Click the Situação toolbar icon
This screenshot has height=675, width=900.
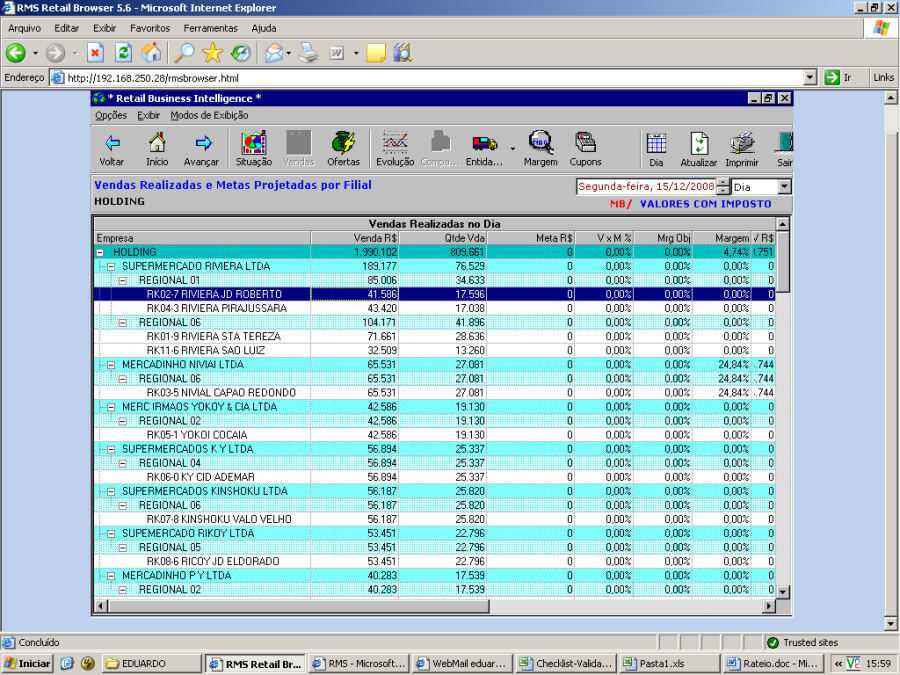(254, 143)
